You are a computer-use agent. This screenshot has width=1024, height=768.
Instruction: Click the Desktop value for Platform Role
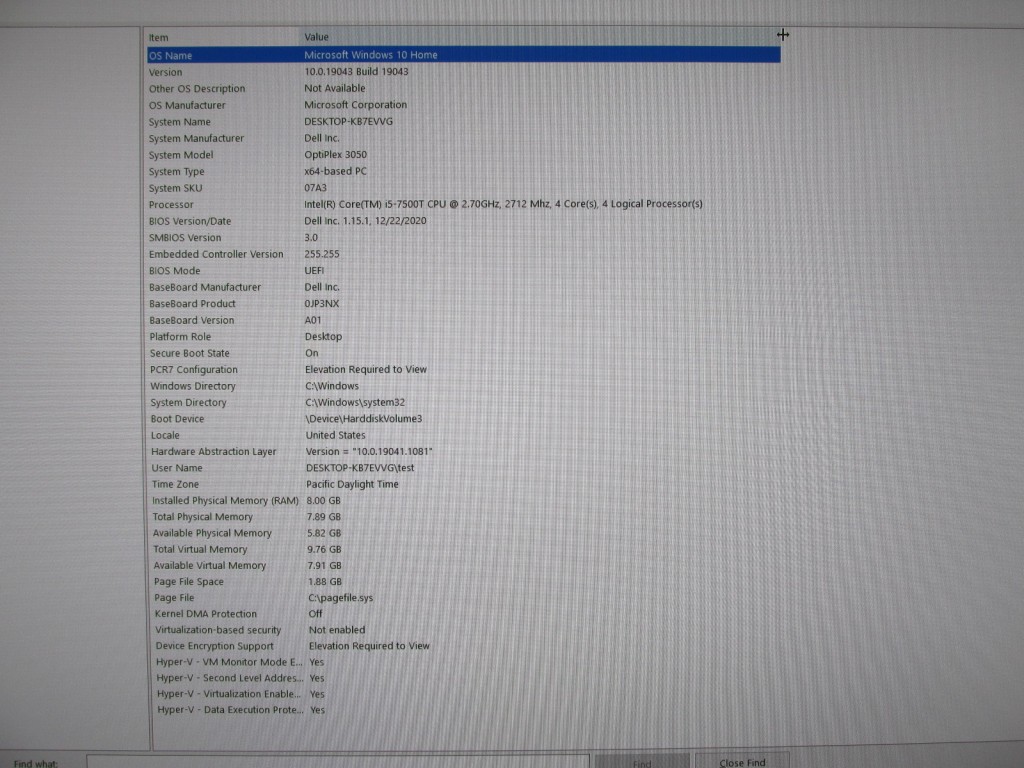click(x=323, y=336)
